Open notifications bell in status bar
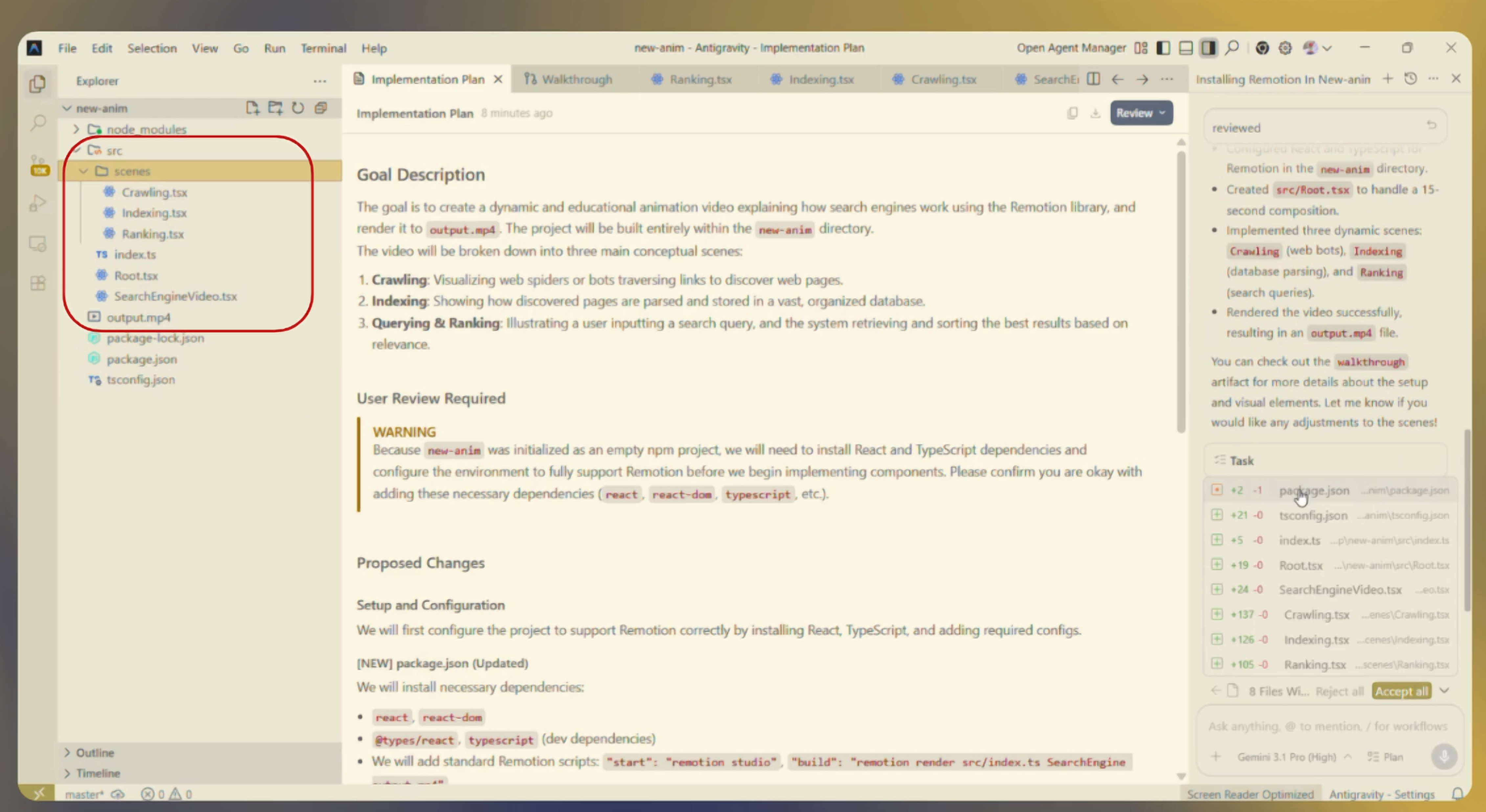This screenshot has height=812, width=1486. click(1458, 794)
